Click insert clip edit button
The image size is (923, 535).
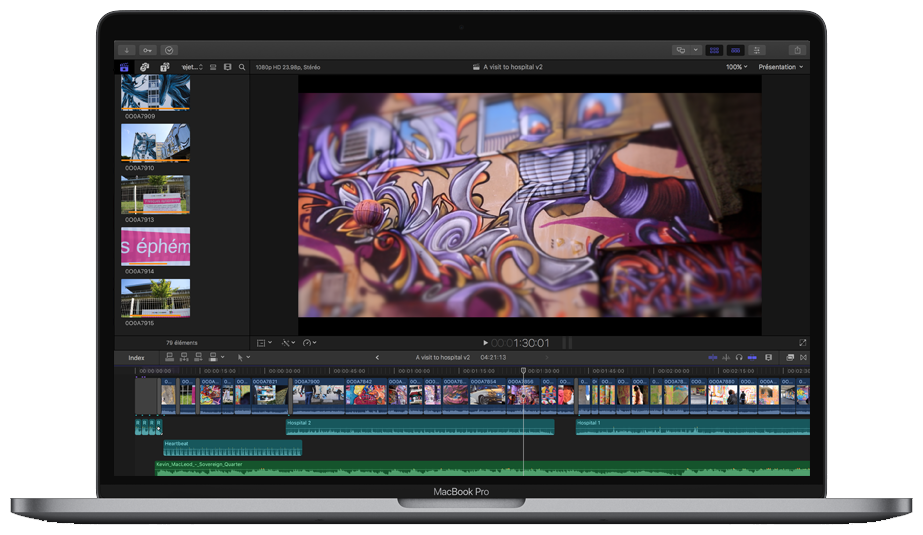click(x=184, y=357)
